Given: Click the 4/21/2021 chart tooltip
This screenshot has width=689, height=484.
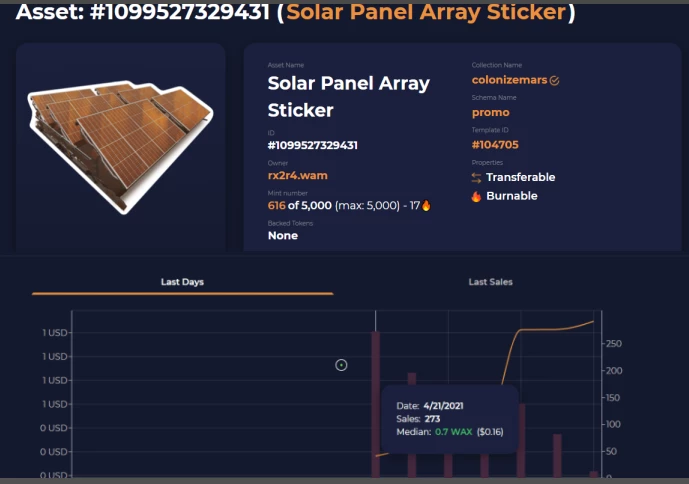Looking at the screenshot, I should [x=450, y=419].
